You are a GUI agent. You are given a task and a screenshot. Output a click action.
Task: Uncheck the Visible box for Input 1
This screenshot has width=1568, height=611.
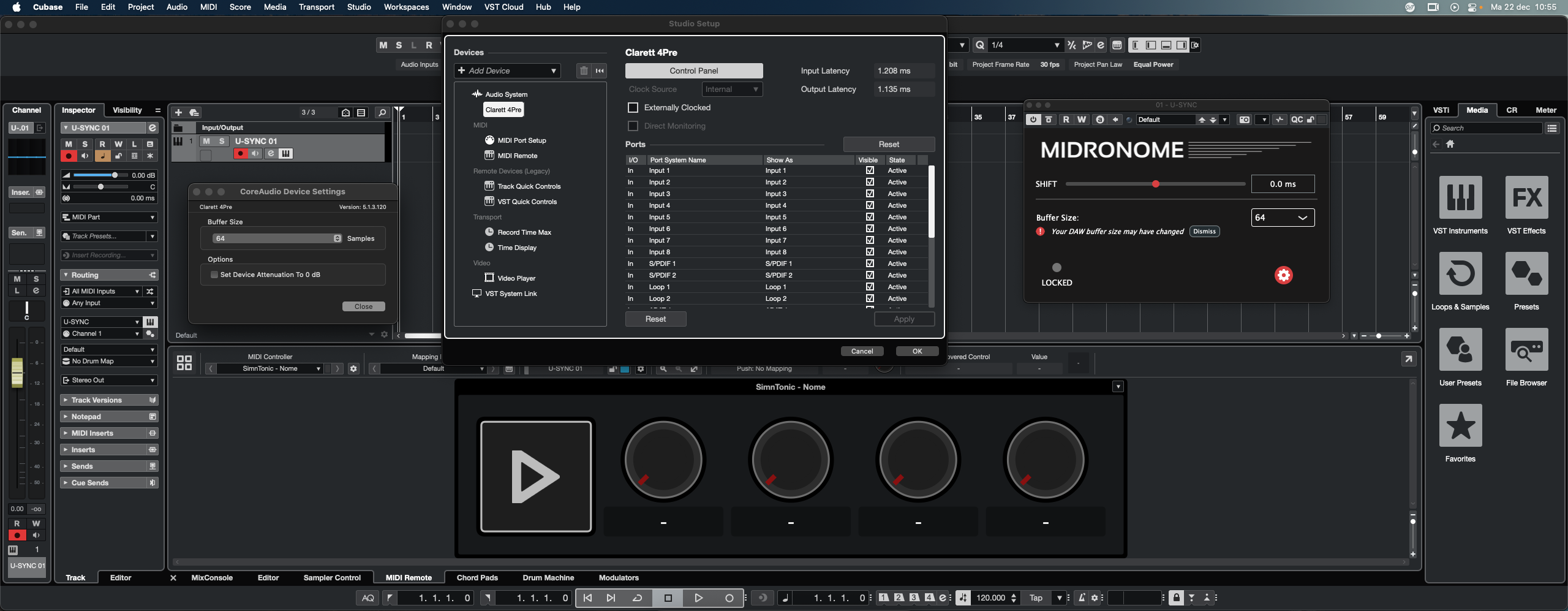click(x=870, y=171)
